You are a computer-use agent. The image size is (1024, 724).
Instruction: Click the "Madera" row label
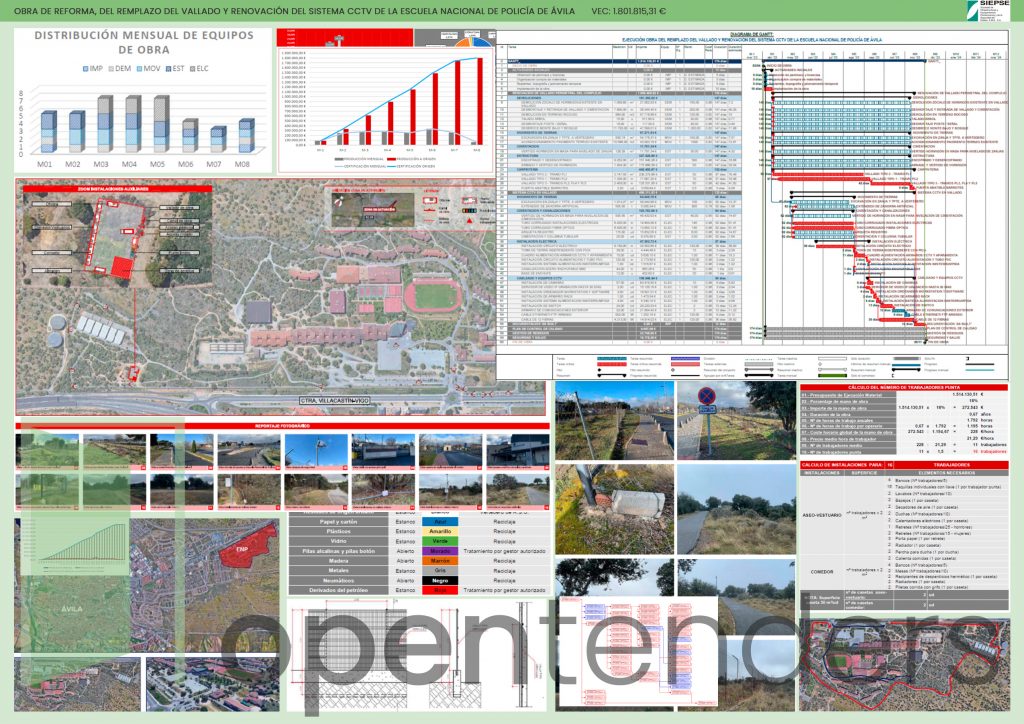(338, 561)
